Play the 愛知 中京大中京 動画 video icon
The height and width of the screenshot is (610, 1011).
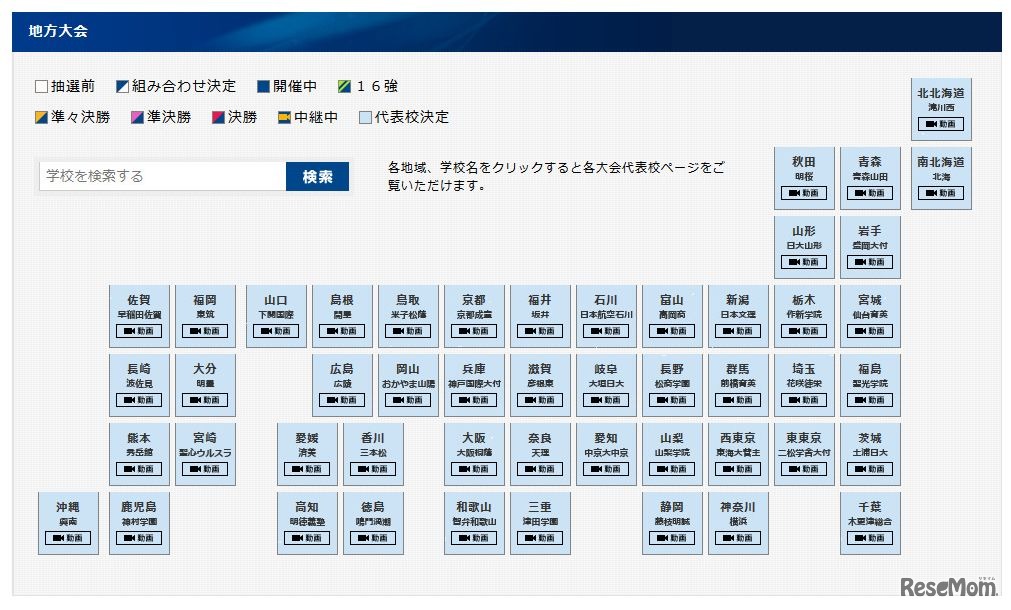605,469
